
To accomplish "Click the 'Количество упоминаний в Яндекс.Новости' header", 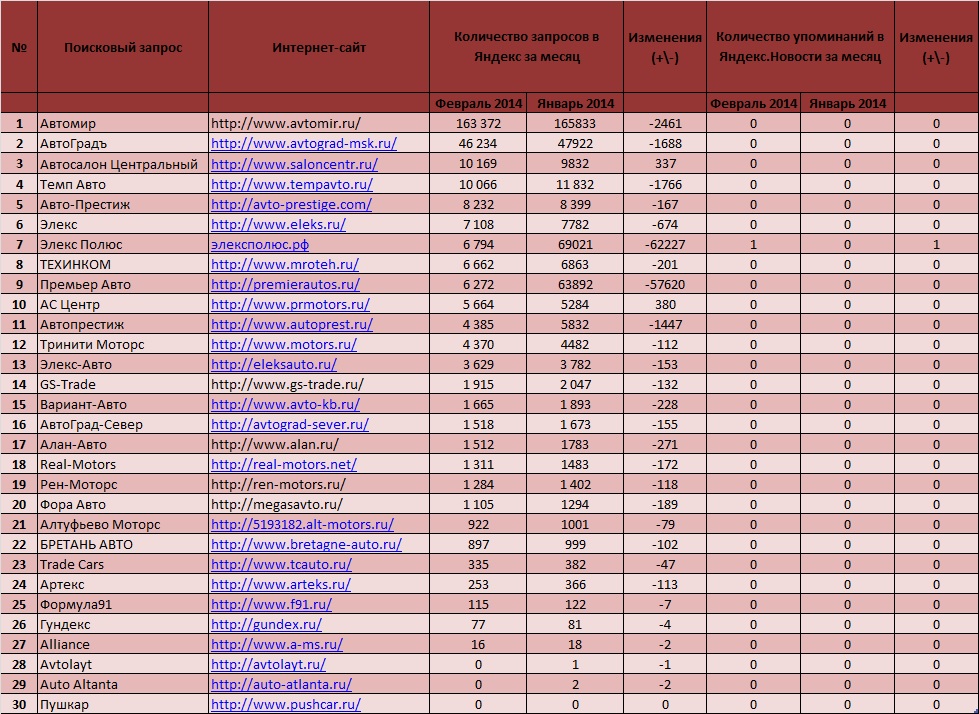I will 800,47.
